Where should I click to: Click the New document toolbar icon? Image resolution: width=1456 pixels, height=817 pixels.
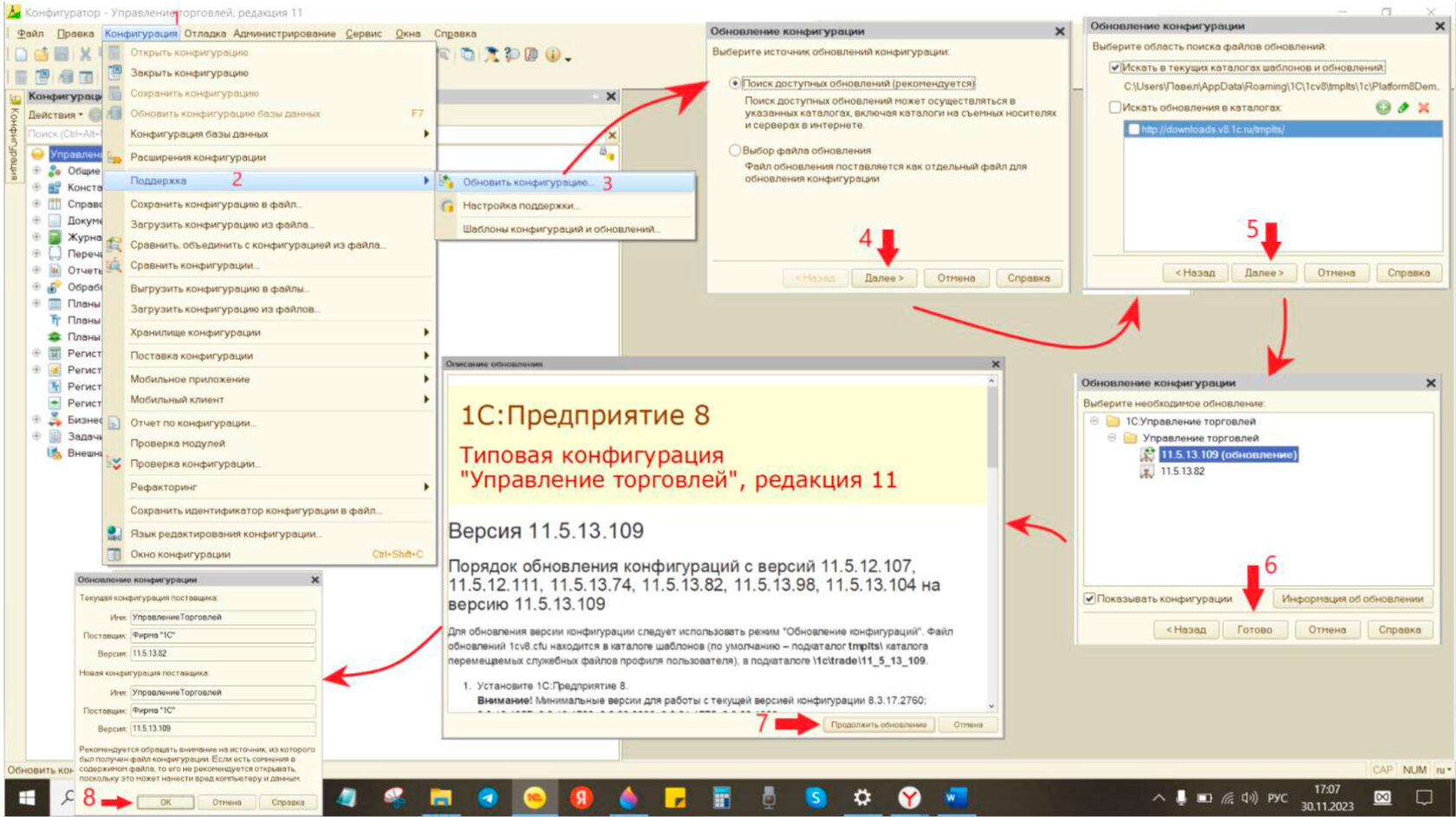(x=21, y=54)
